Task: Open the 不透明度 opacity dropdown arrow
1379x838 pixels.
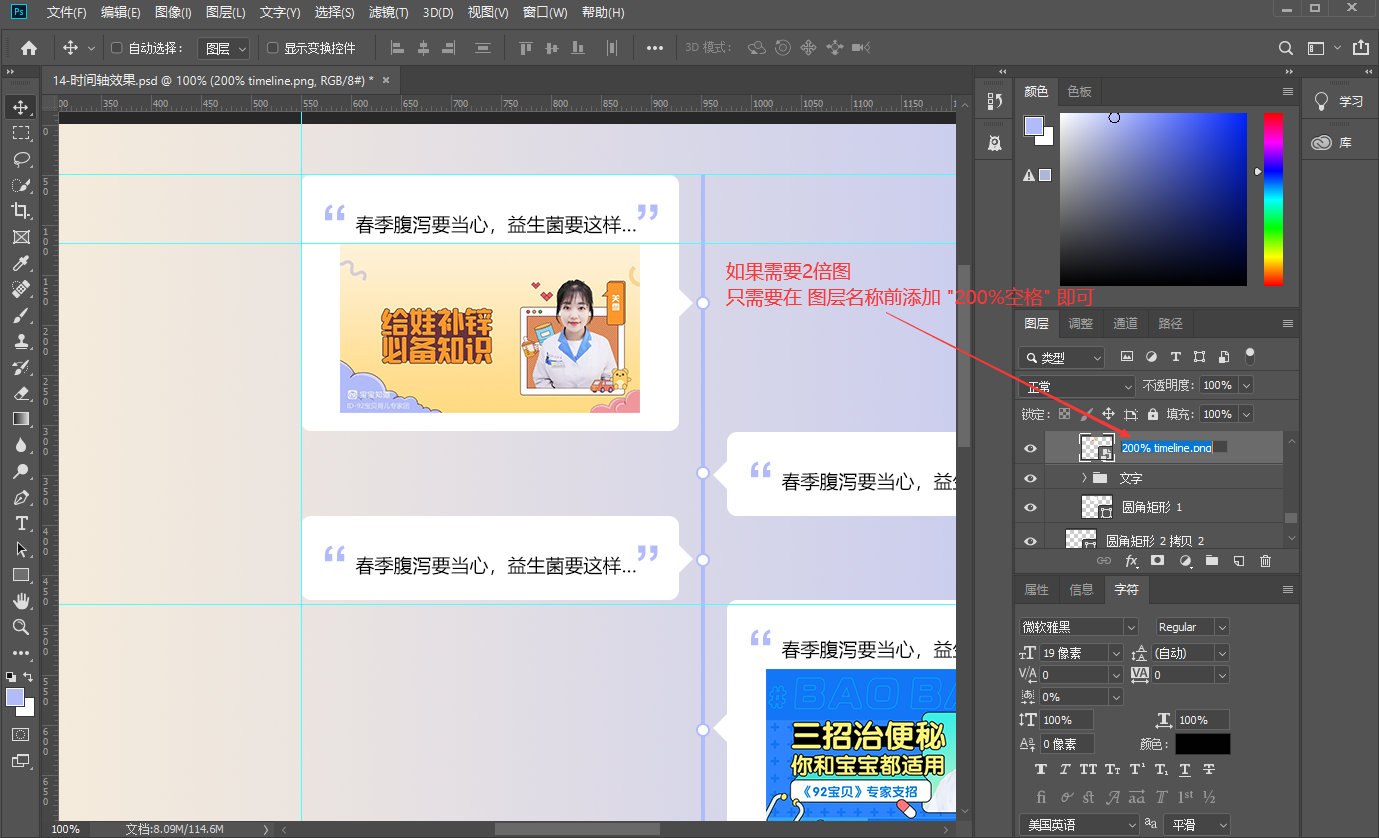Action: point(1246,385)
